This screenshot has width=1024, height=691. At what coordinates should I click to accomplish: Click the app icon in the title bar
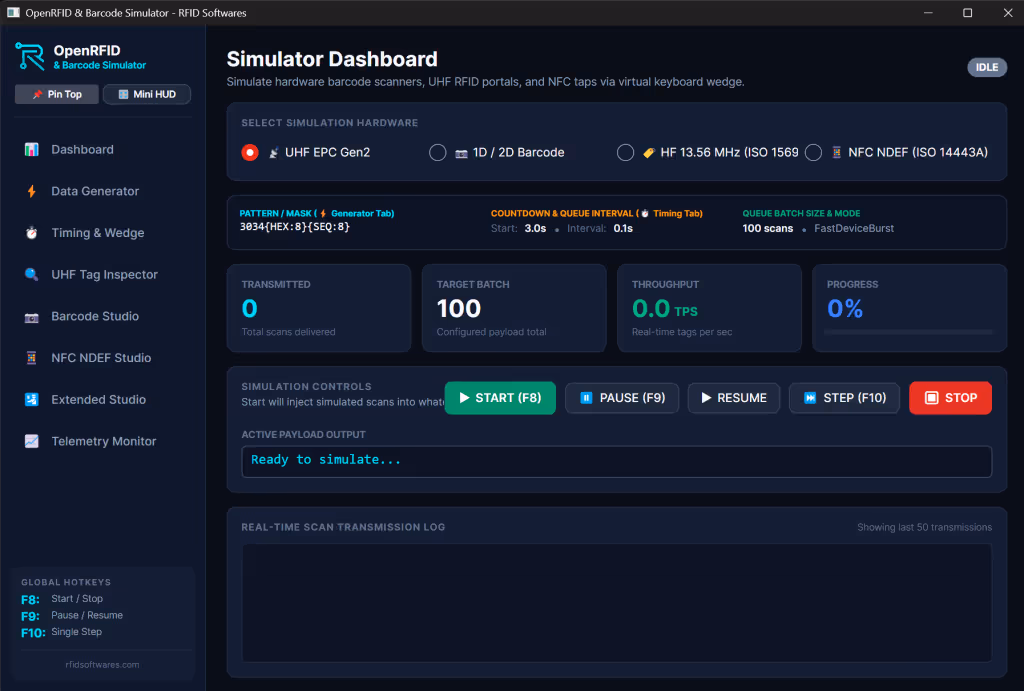(13, 12)
